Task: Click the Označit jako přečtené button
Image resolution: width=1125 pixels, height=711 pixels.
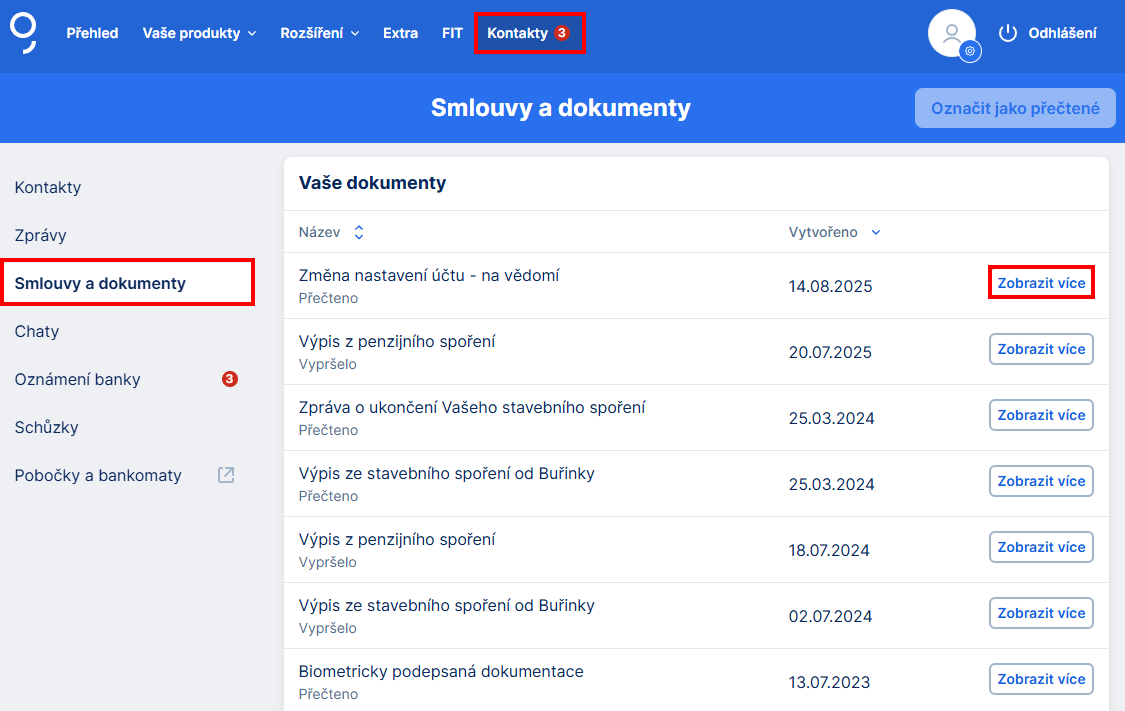Action: [1014, 108]
